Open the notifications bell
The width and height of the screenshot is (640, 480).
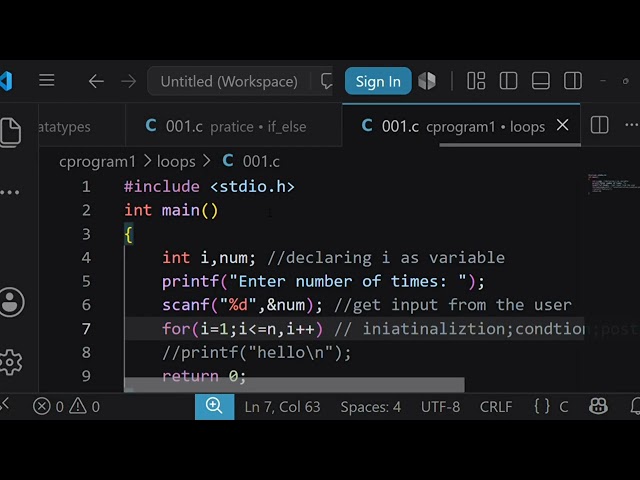click(635, 406)
